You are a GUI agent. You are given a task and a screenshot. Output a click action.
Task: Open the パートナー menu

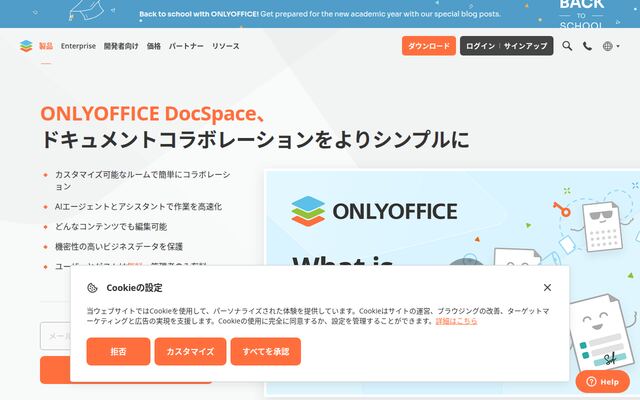click(186, 46)
